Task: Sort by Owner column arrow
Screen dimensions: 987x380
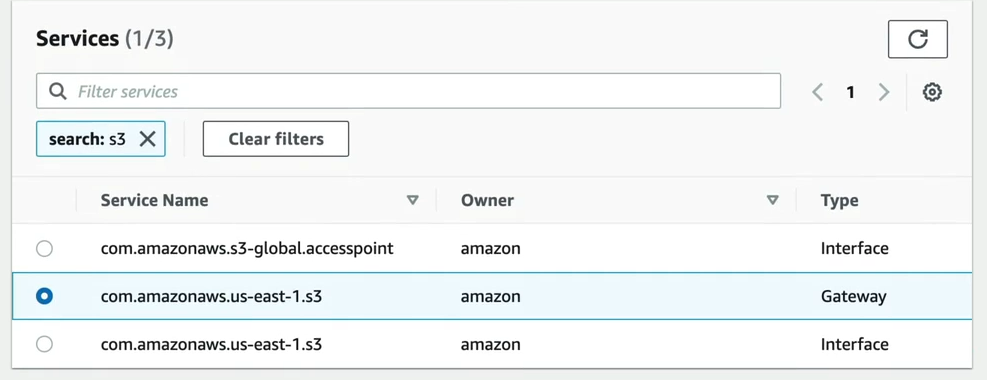Action: (x=772, y=201)
